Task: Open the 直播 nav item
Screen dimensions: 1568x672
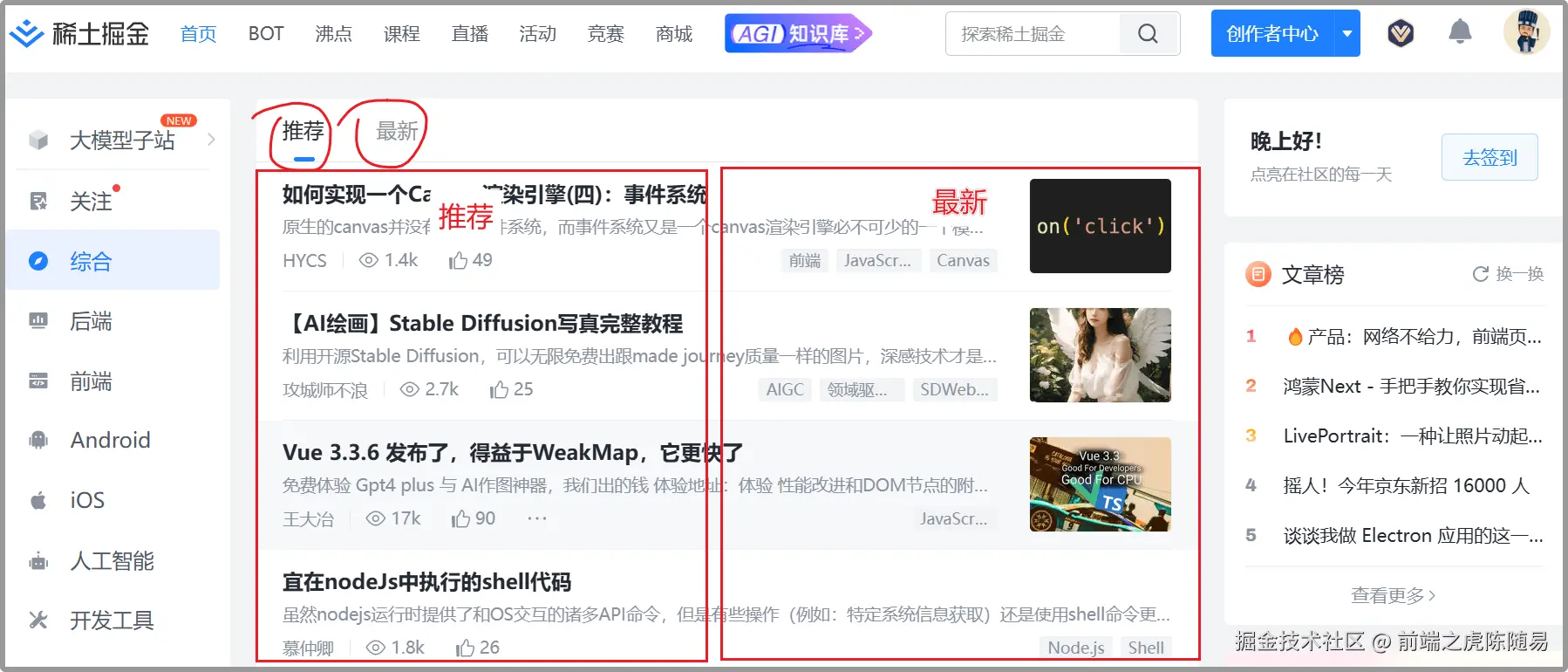Action: coord(469,34)
